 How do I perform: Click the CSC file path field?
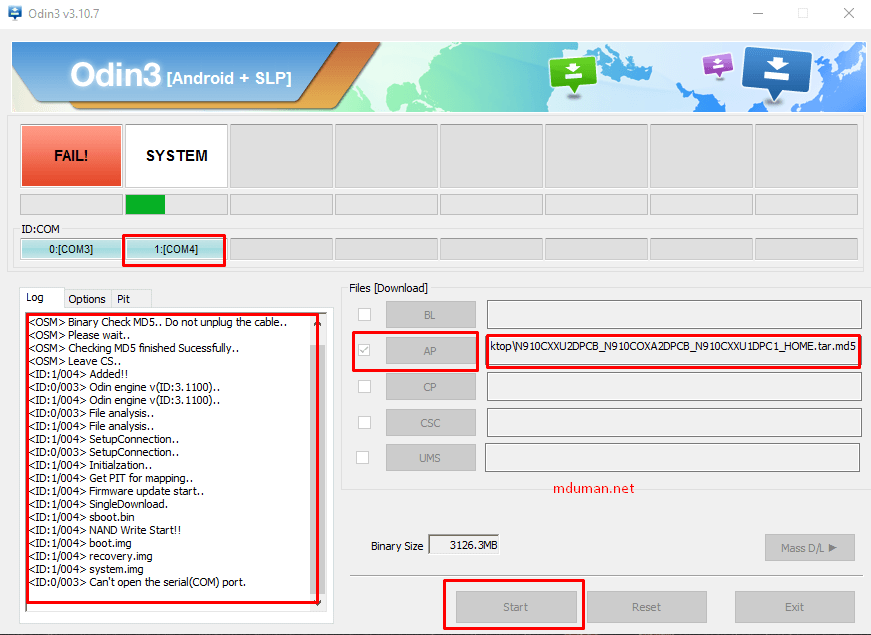tap(674, 423)
